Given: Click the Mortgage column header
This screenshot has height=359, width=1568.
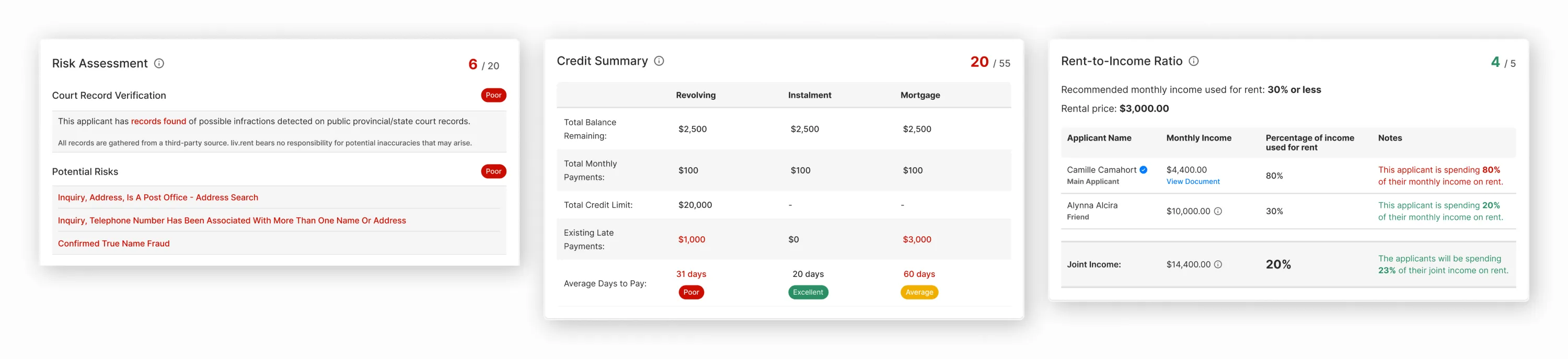Looking at the screenshot, I should 920,95.
